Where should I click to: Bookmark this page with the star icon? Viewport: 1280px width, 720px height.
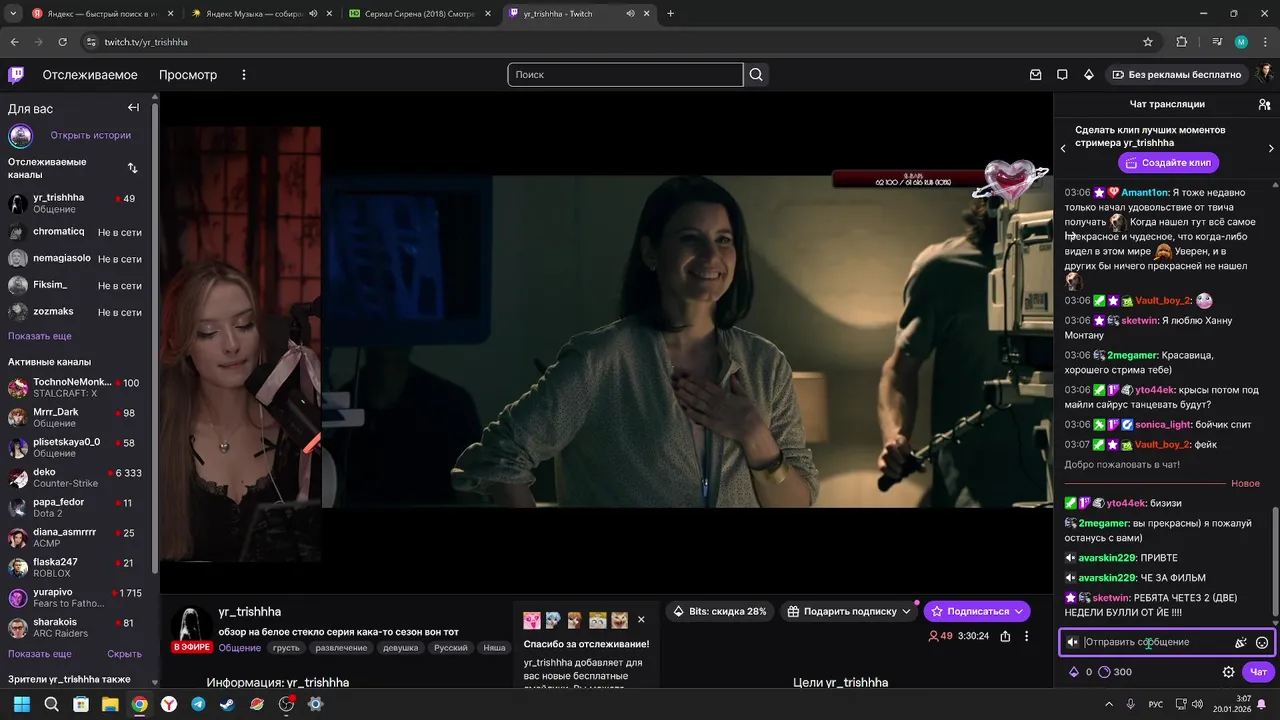(x=1148, y=42)
